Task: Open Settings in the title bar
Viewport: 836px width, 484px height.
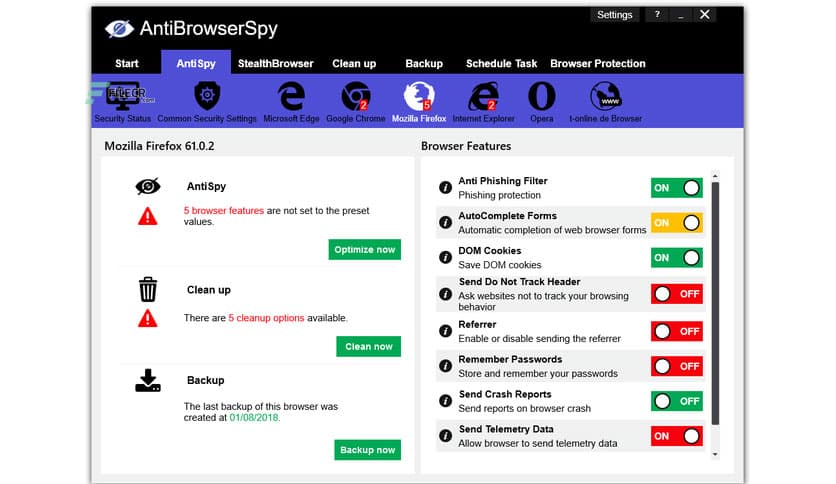Action: click(x=614, y=15)
